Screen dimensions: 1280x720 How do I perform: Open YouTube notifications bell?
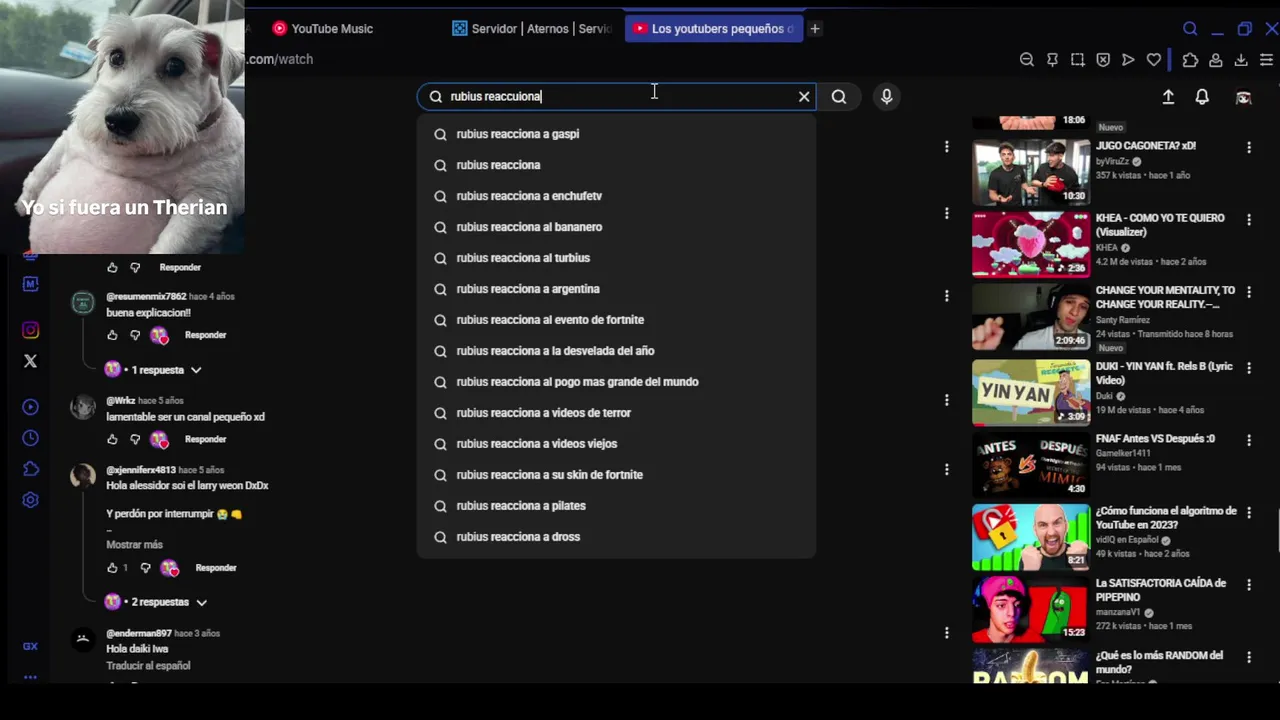[1202, 96]
